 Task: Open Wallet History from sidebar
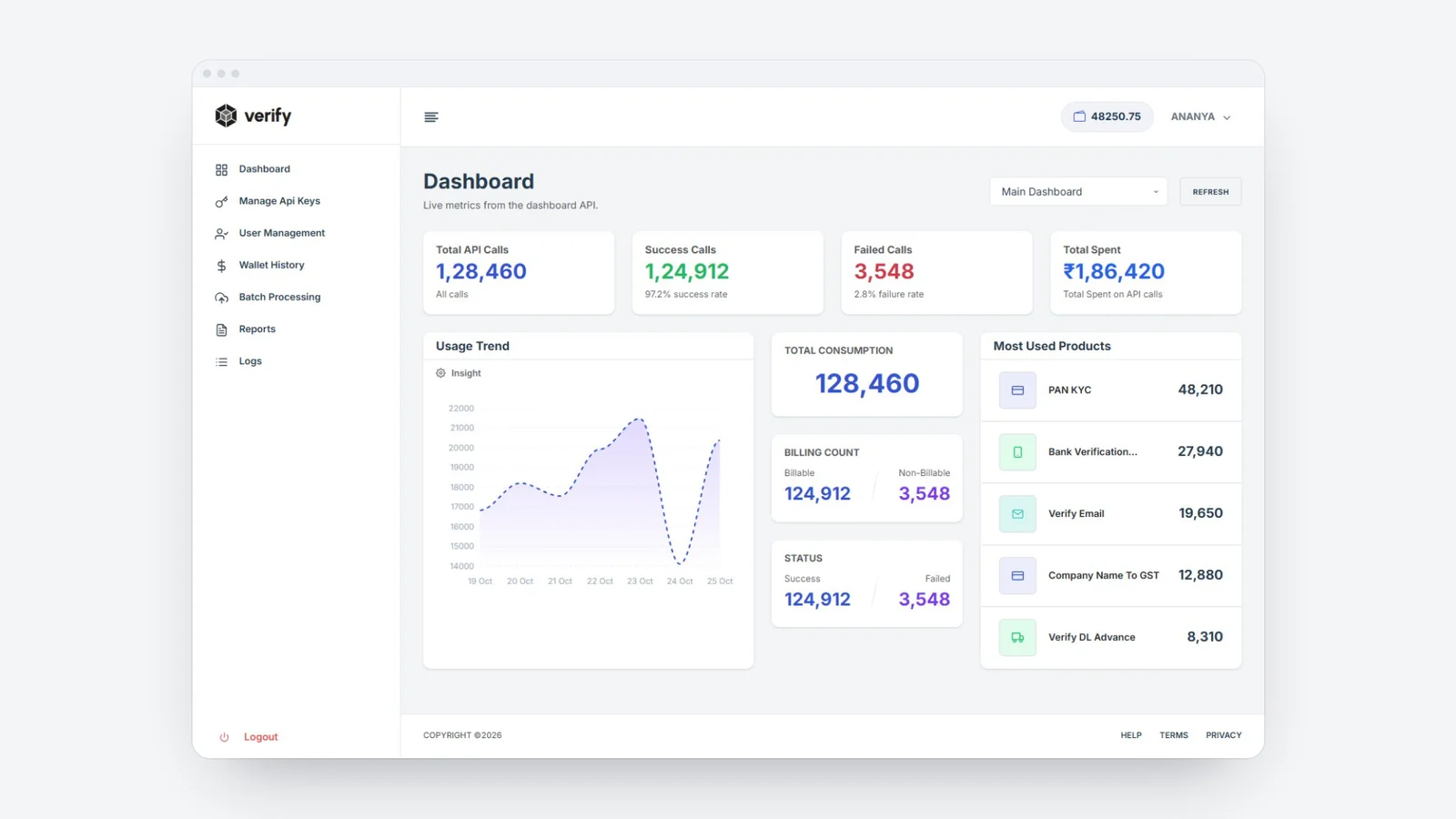tap(271, 265)
